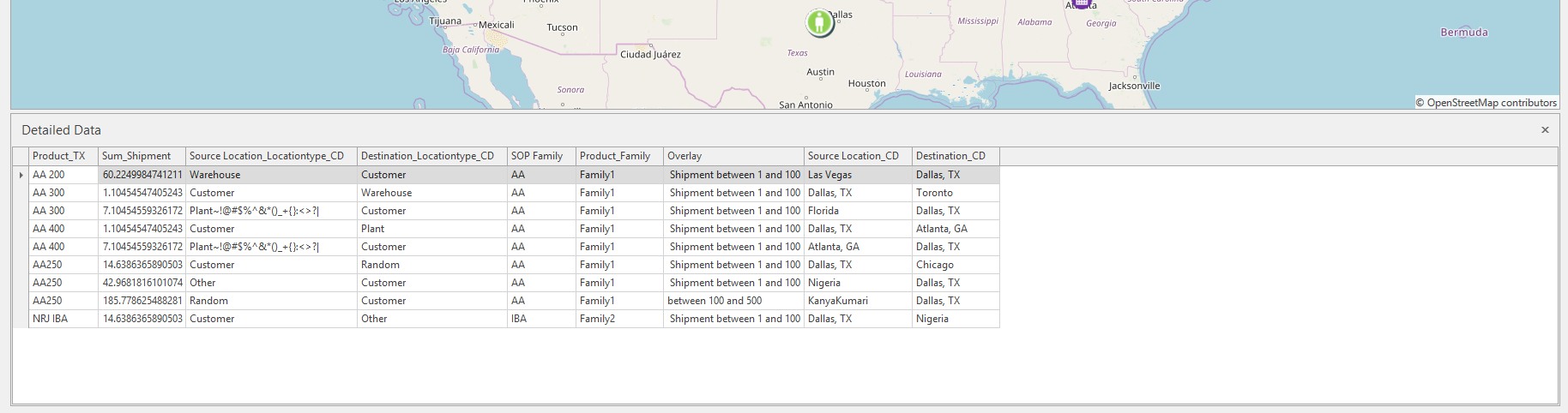Click the Other destination type cell
The image size is (1568, 413).
point(432,319)
